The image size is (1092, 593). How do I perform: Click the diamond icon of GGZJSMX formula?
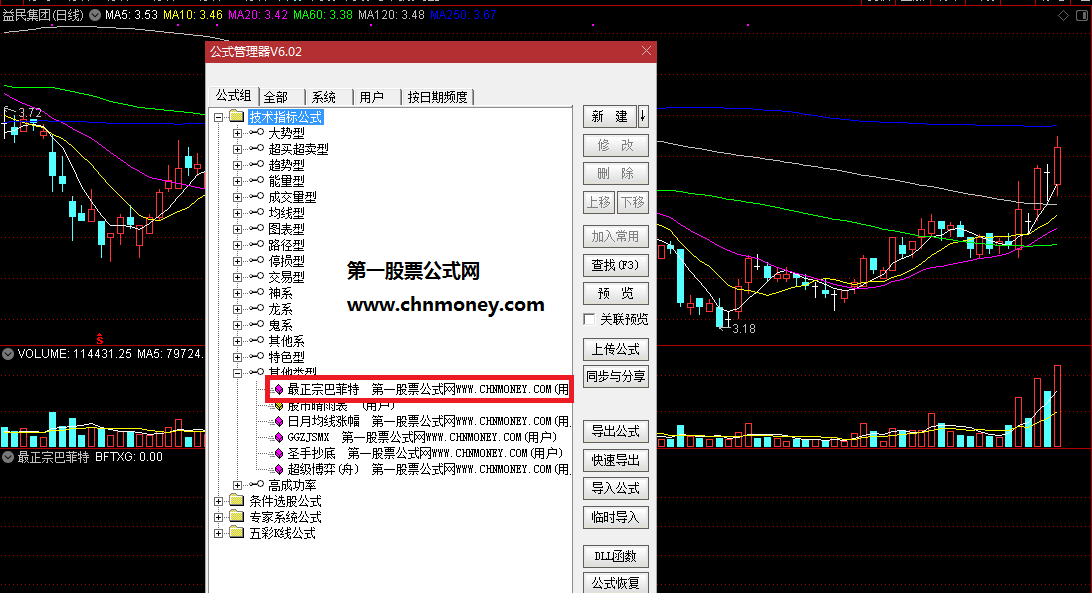click(x=279, y=438)
